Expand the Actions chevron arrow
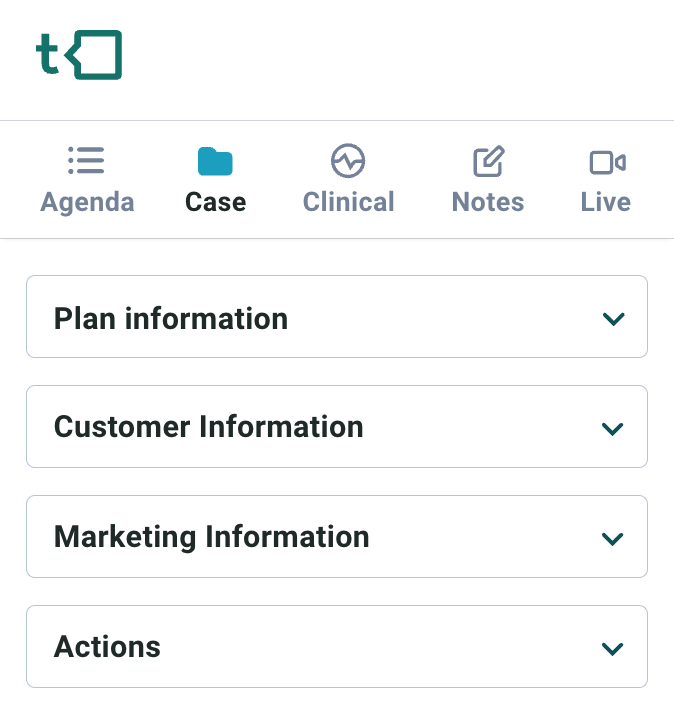The height and width of the screenshot is (720, 674). tap(612, 649)
